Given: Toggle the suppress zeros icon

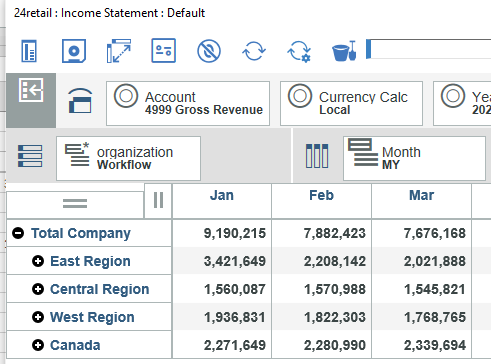Looking at the screenshot, I should [209, 51].
